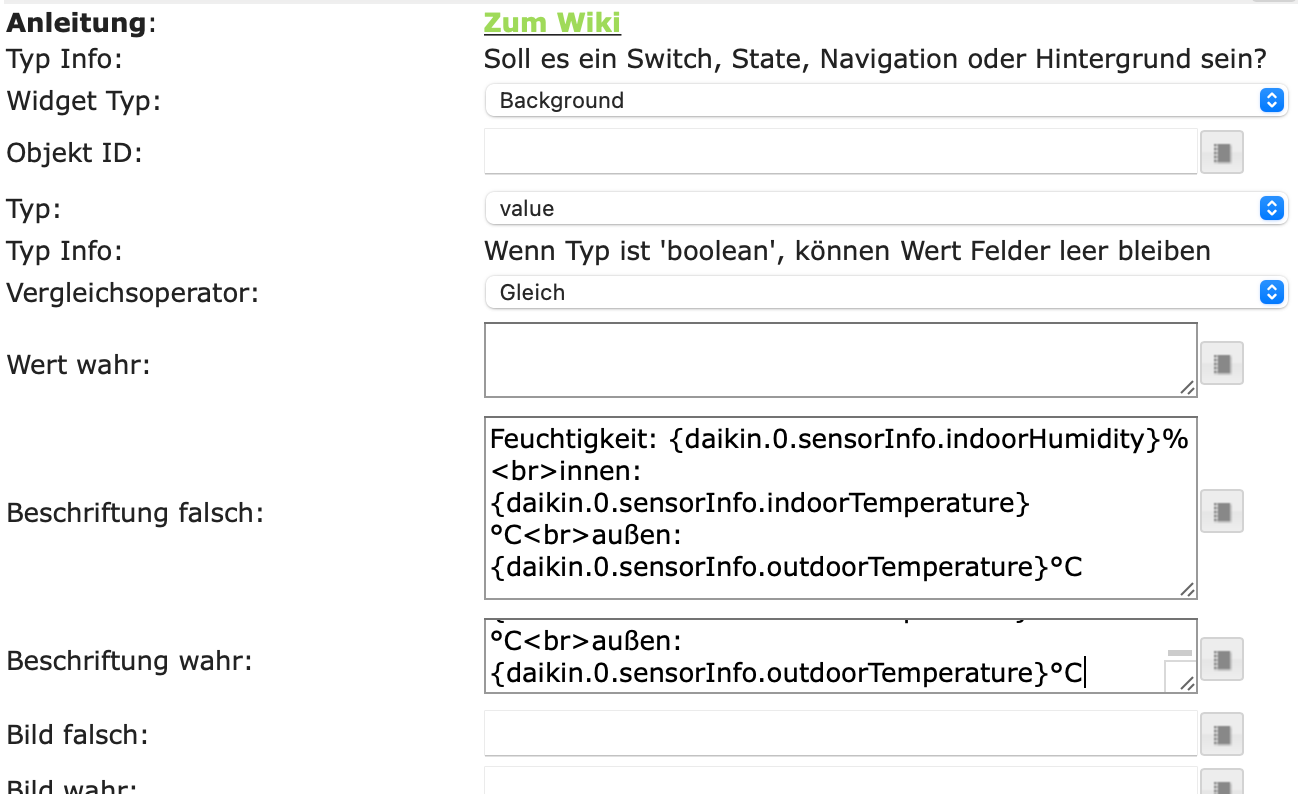The width and height of the screenshot is (1298, 794).
Task: Click the Objekt ID input field
Action: 840,152
